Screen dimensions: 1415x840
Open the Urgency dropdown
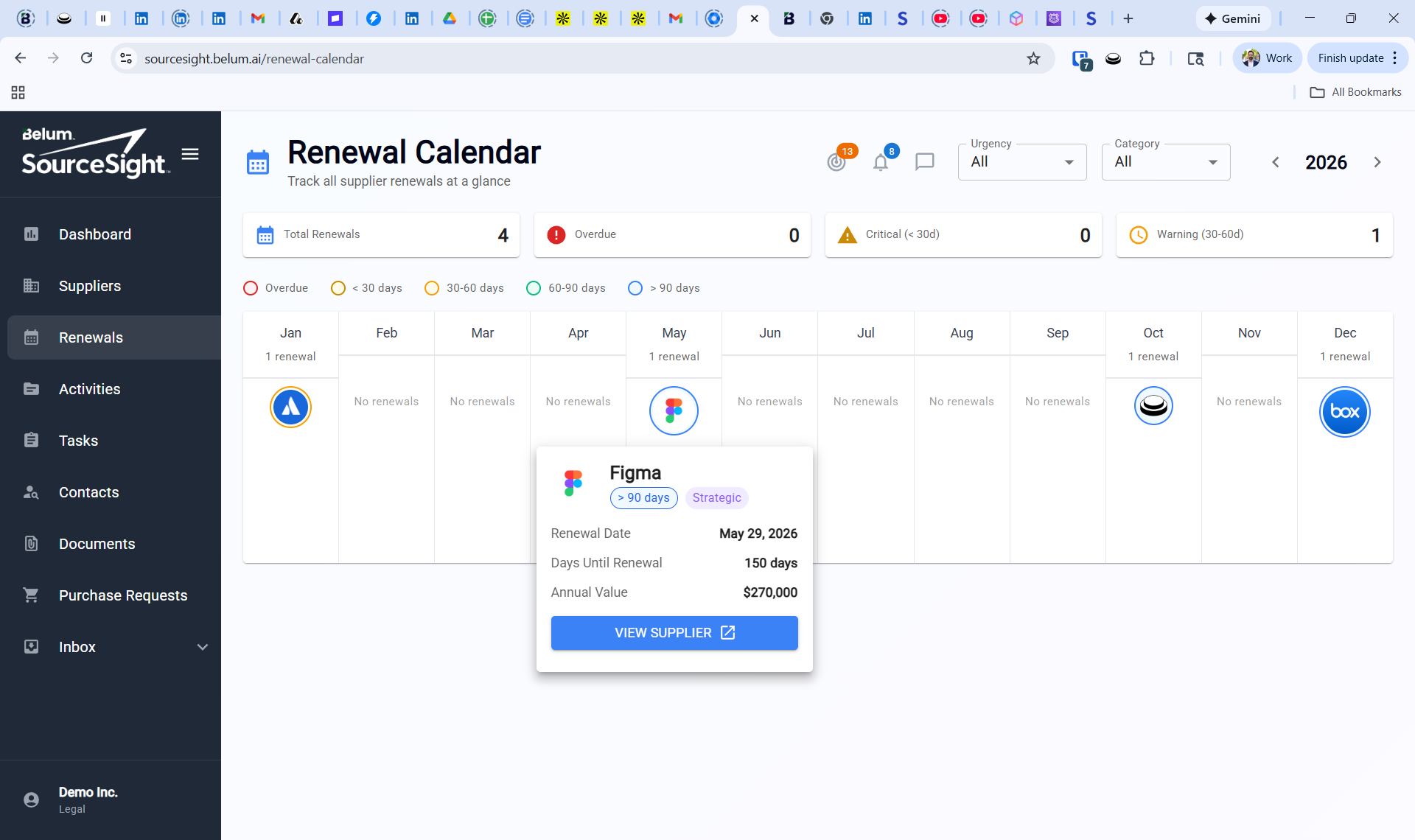[x=1021, y=161]
